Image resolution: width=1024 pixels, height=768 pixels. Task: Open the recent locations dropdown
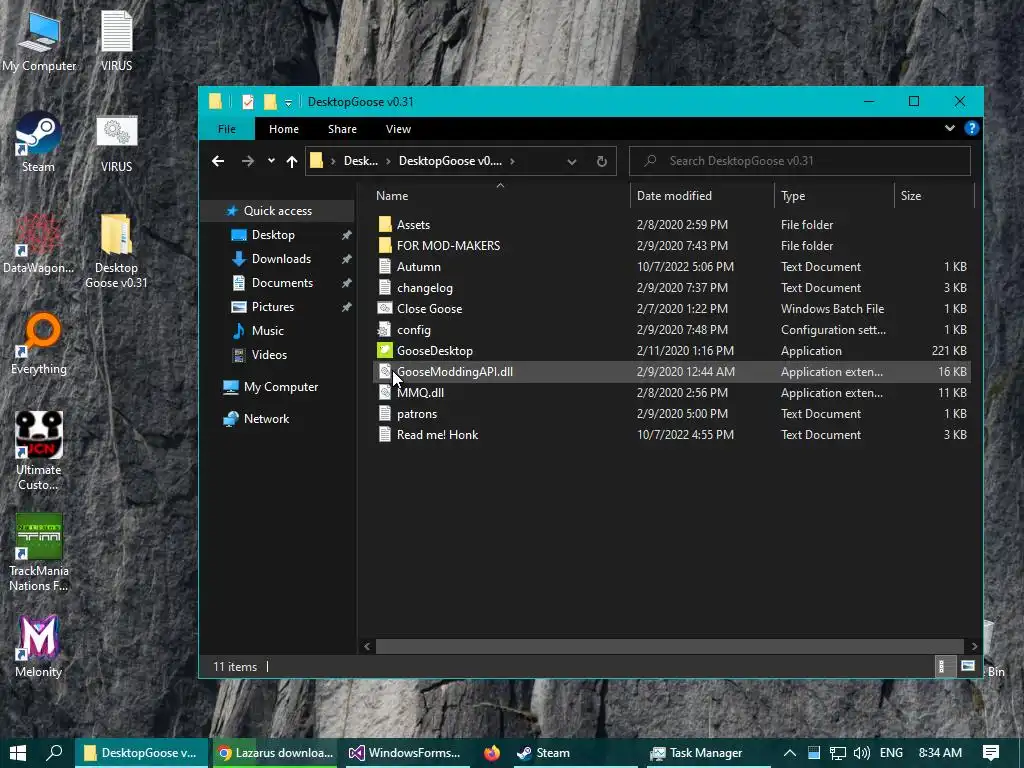pyautogui.click(x=271, y=161)
